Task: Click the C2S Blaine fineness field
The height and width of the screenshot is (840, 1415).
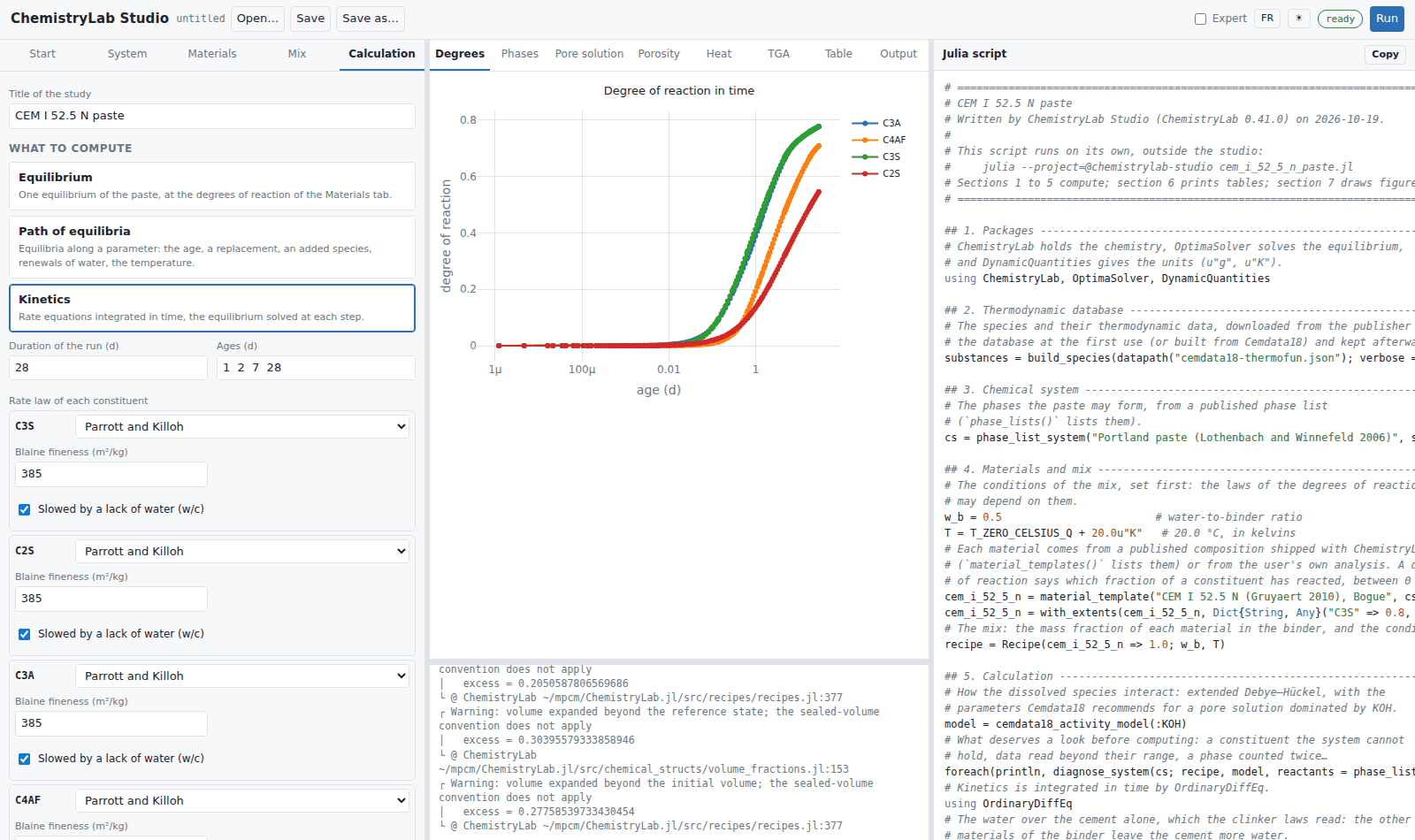Action: [x=111, y=599]
